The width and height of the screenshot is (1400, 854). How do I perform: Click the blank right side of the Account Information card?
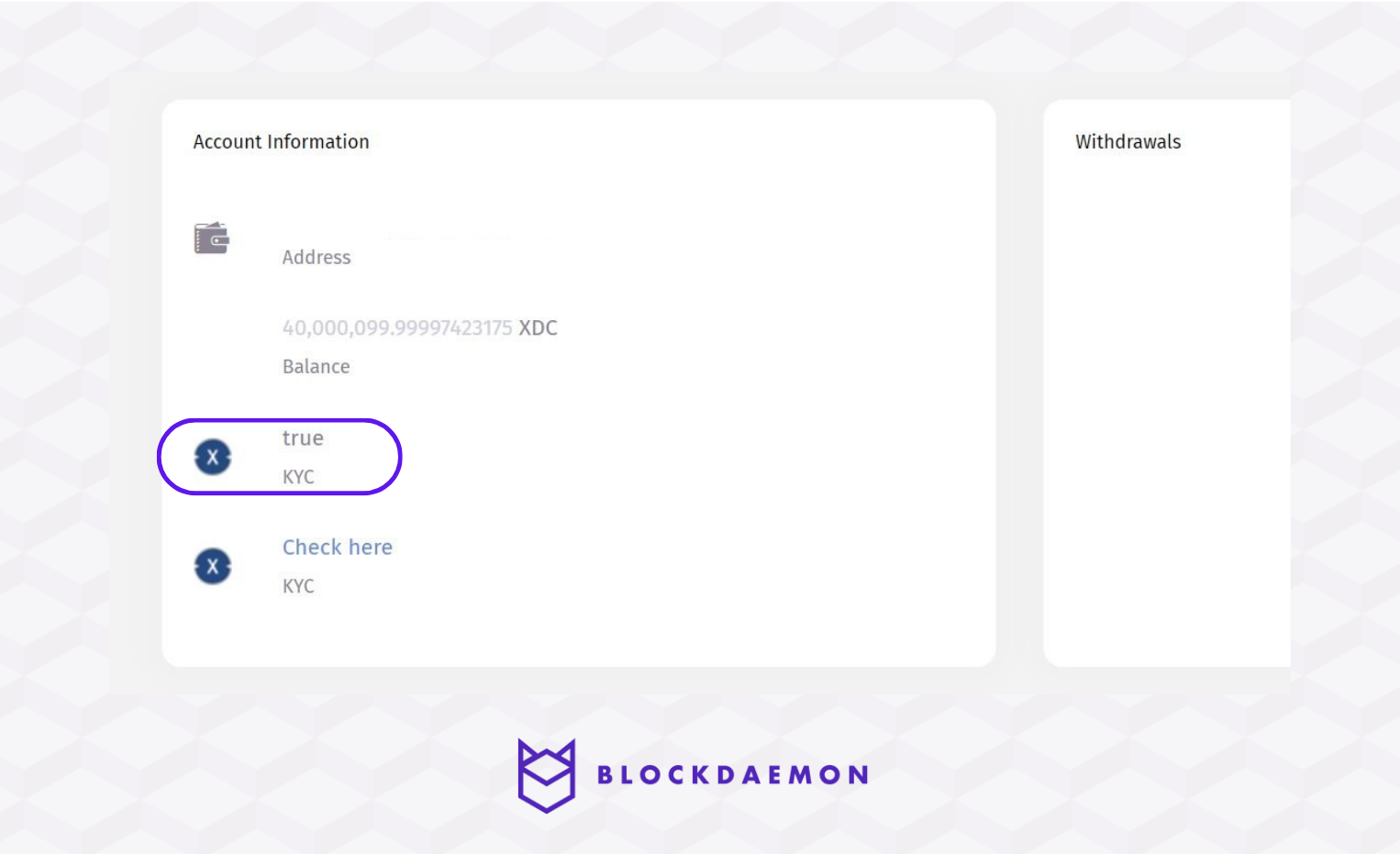tap(780, 413)
